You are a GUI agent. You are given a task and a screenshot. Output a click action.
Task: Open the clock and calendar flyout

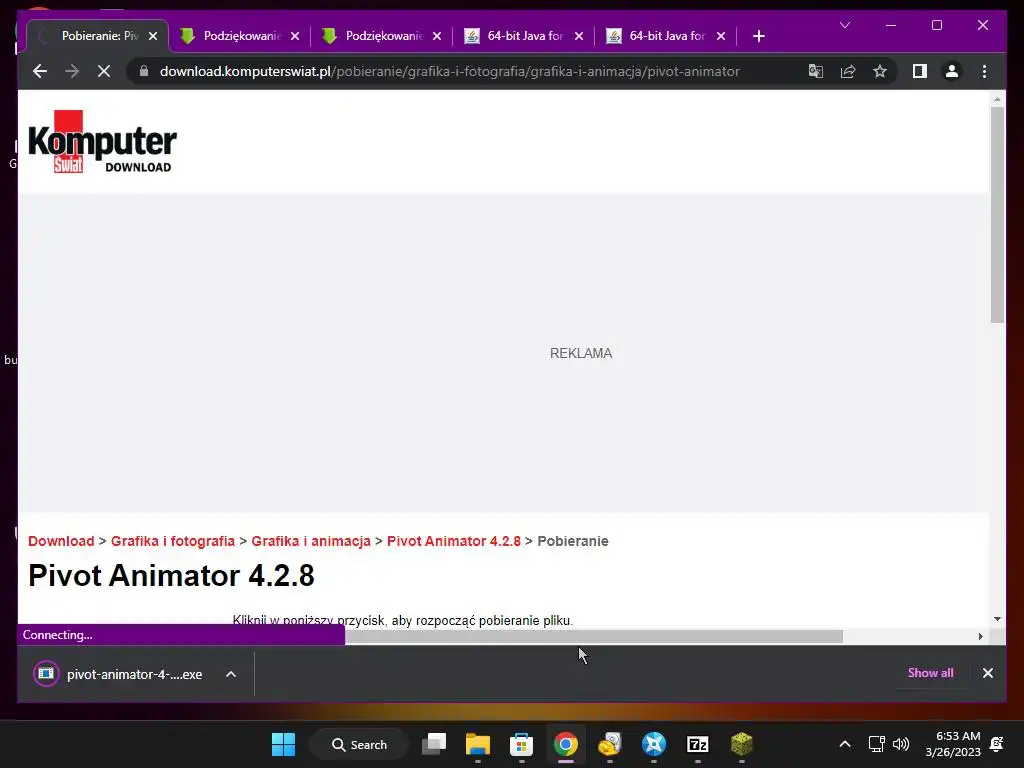[x=953, y=744]
